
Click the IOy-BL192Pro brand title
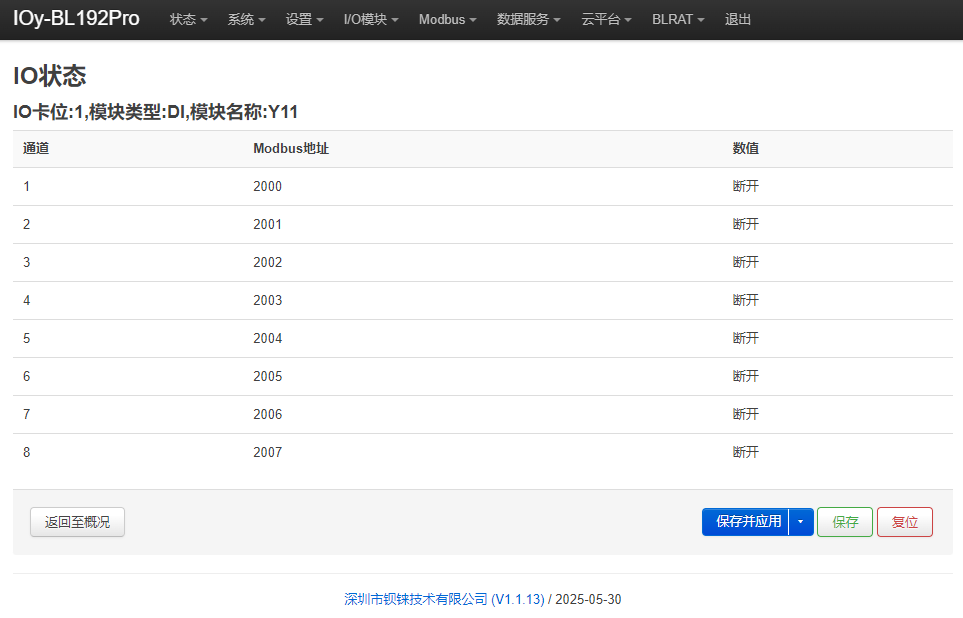click(76, 18)
